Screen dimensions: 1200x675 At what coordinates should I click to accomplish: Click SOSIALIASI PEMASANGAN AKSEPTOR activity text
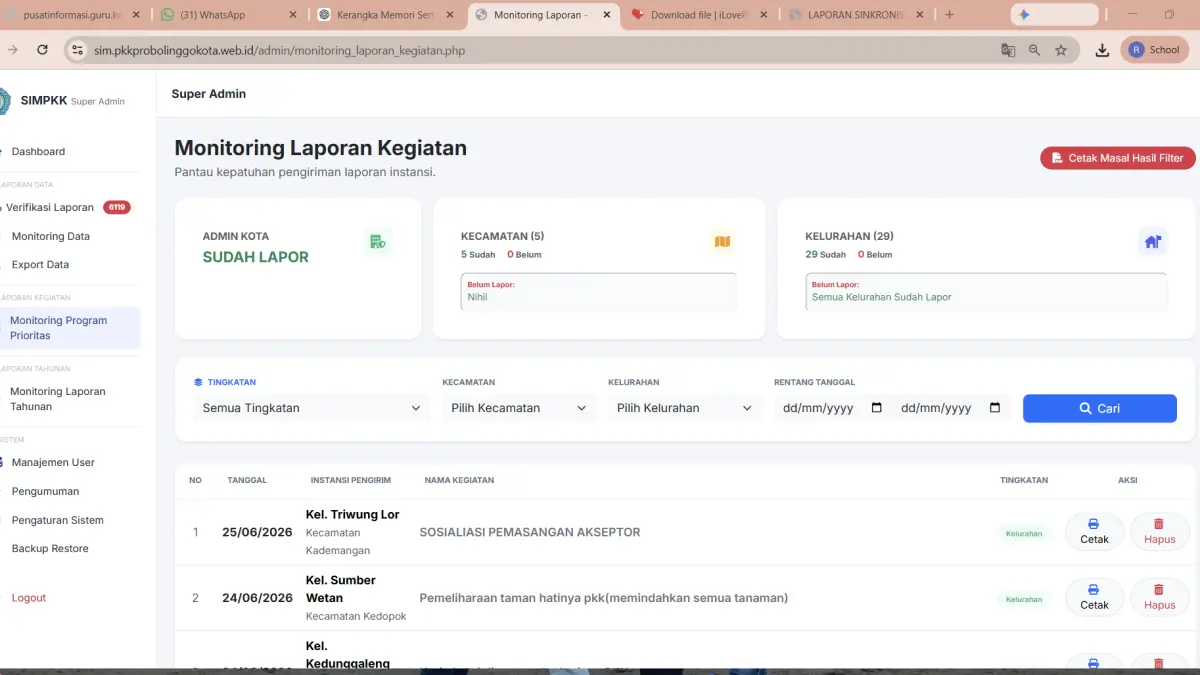click(530, 532)
